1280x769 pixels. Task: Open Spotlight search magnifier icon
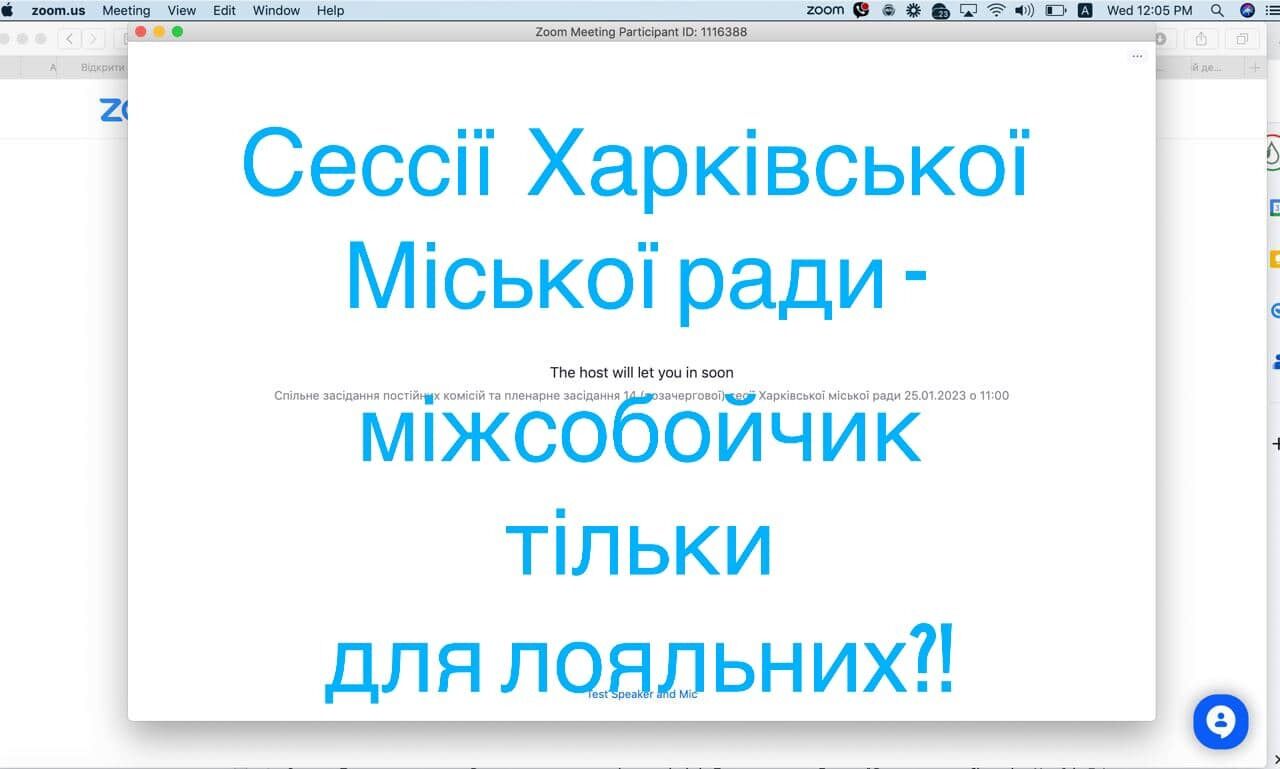[x=1217, y=10]
